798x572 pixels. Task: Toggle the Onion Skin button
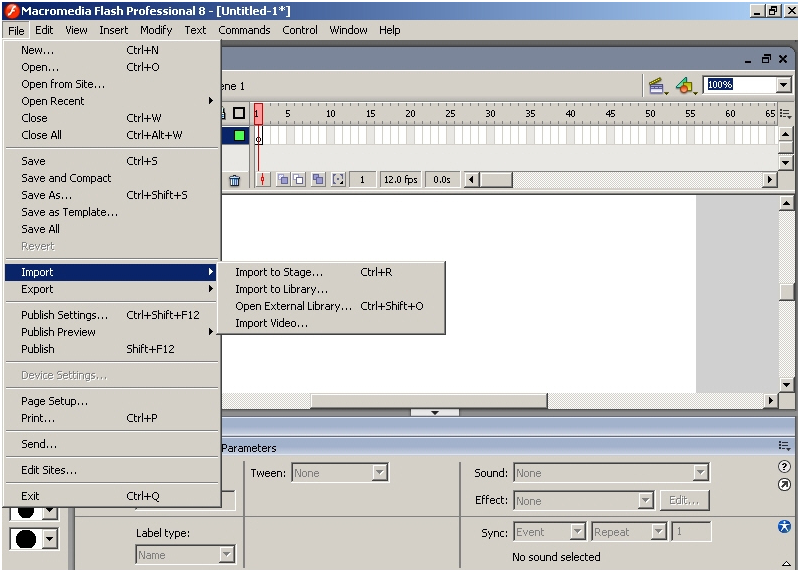coord(283,179)
